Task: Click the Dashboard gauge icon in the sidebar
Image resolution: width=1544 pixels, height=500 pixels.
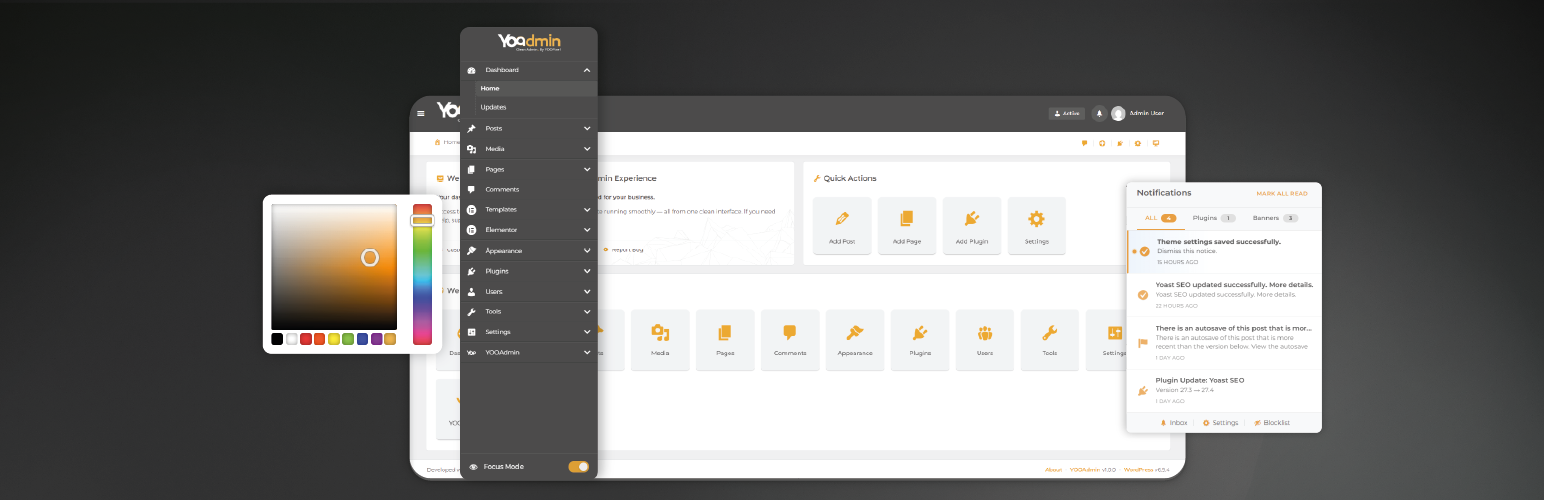Action: 472,70
